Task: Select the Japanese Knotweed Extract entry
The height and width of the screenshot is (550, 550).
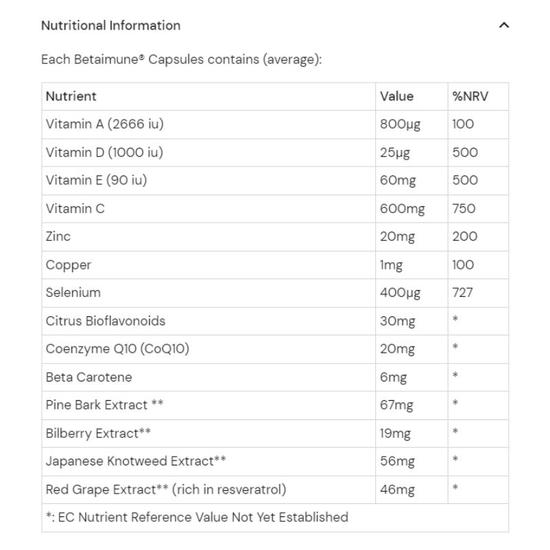Action: click(136, 461)
